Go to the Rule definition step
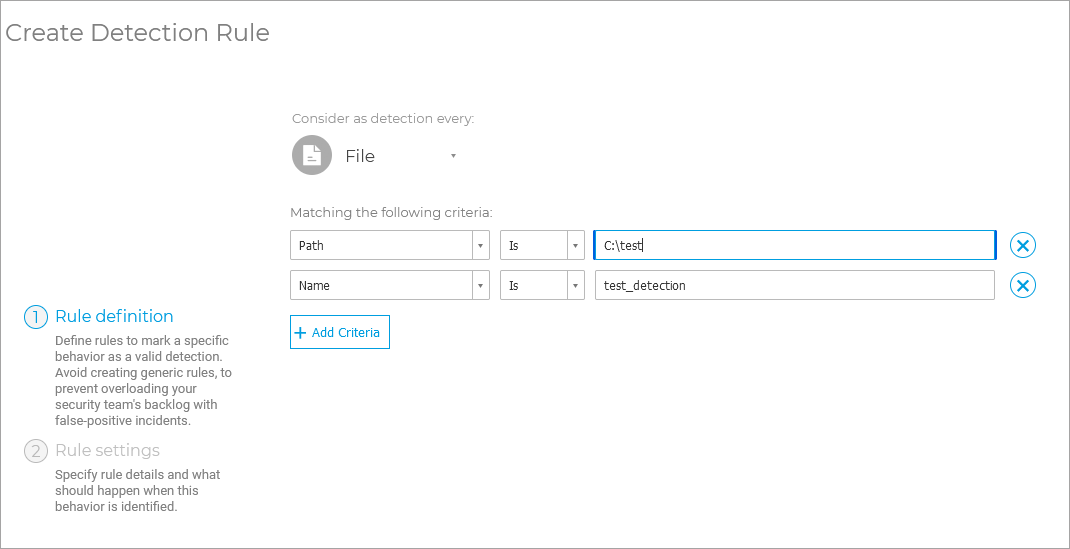The height and width of the screenshot is (549, 1070). tap(114, 316)
